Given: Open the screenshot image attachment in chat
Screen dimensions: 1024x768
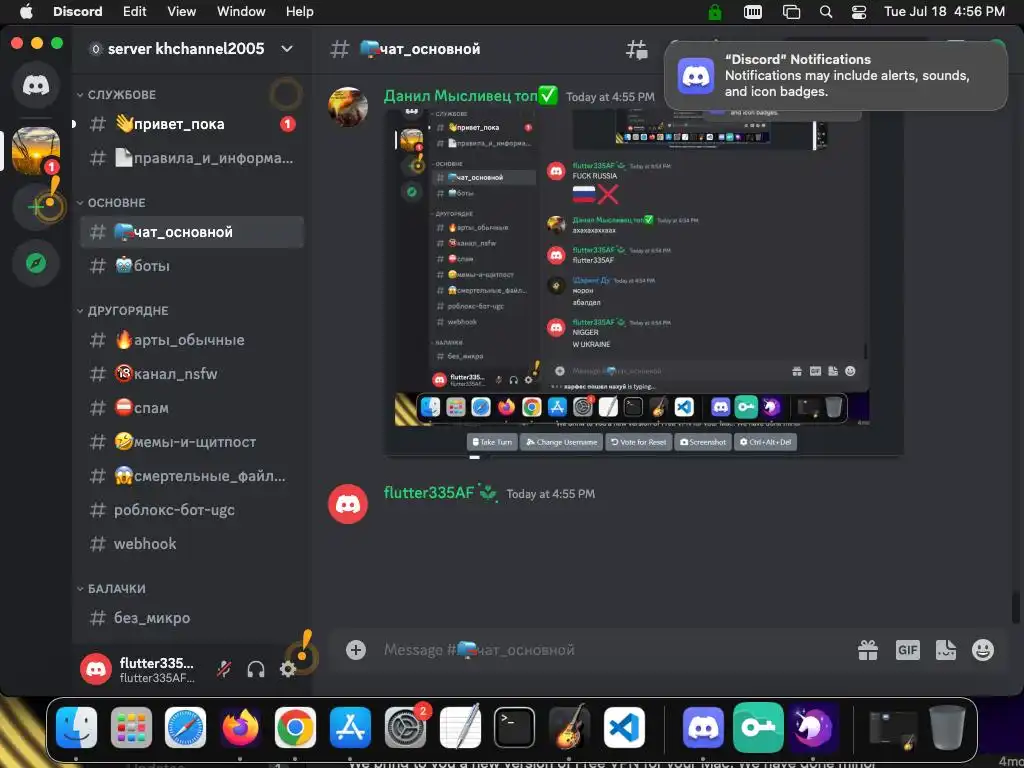Looking at the screenshot, I should [x=644, y=282].
